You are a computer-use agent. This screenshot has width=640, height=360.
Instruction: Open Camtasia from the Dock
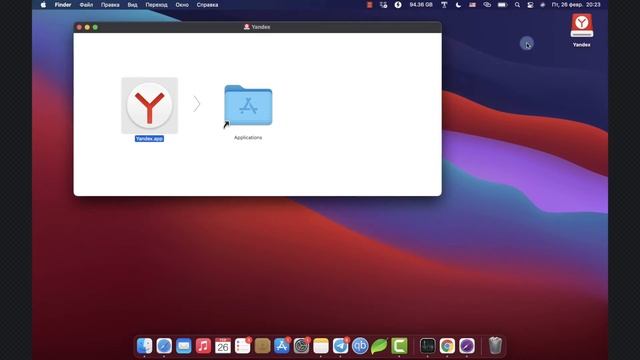click(x=399, y=346)
